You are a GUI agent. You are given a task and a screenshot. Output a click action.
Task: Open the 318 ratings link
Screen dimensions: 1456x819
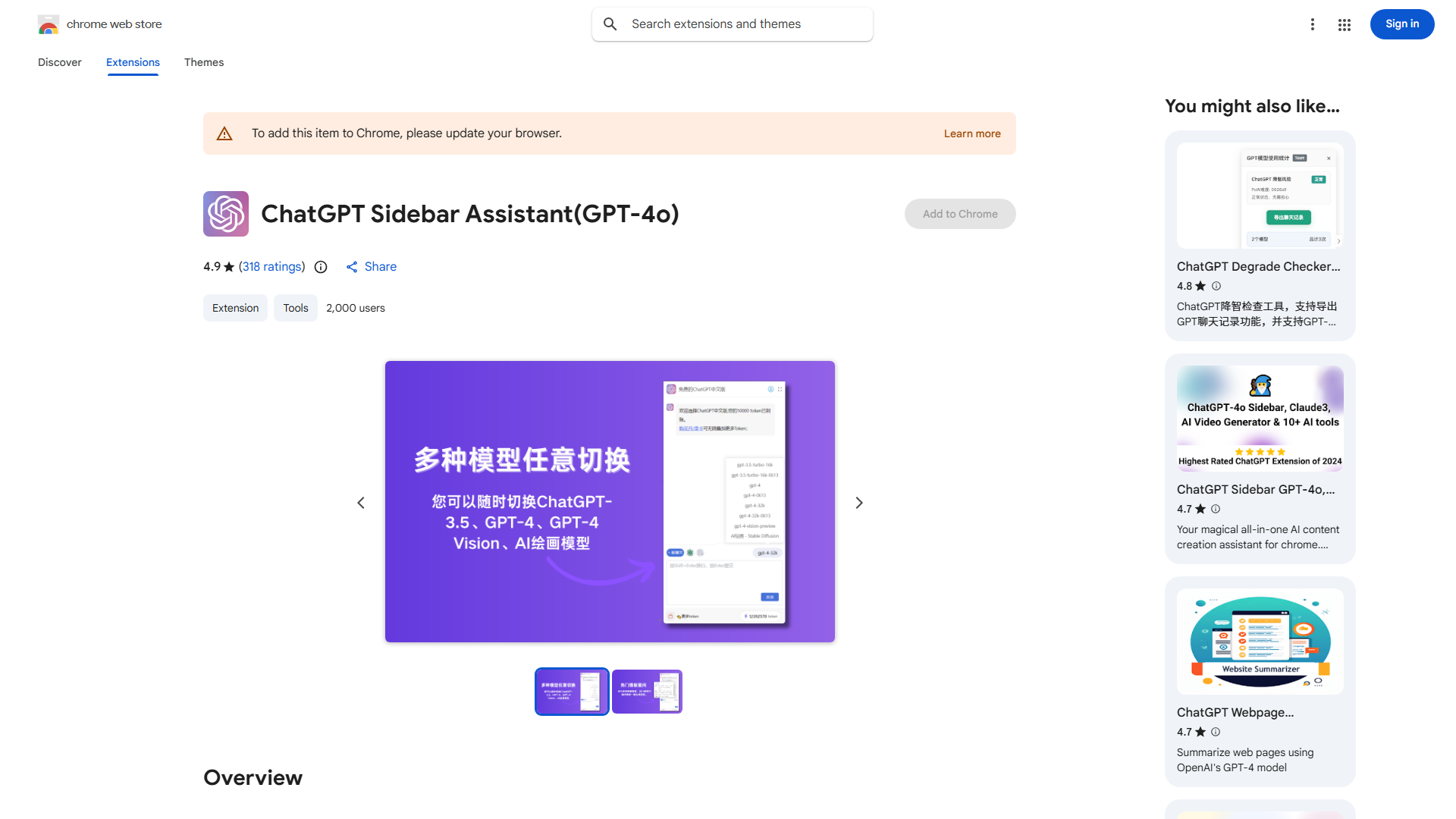coord(271,266)
